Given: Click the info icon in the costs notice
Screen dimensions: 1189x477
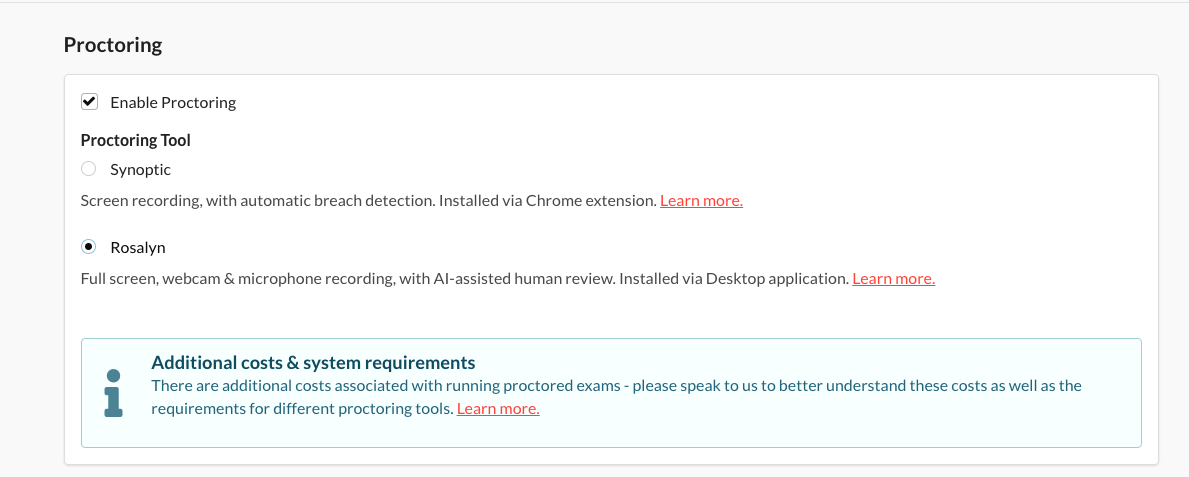Looking at the screenshot, I should [113, 392].
